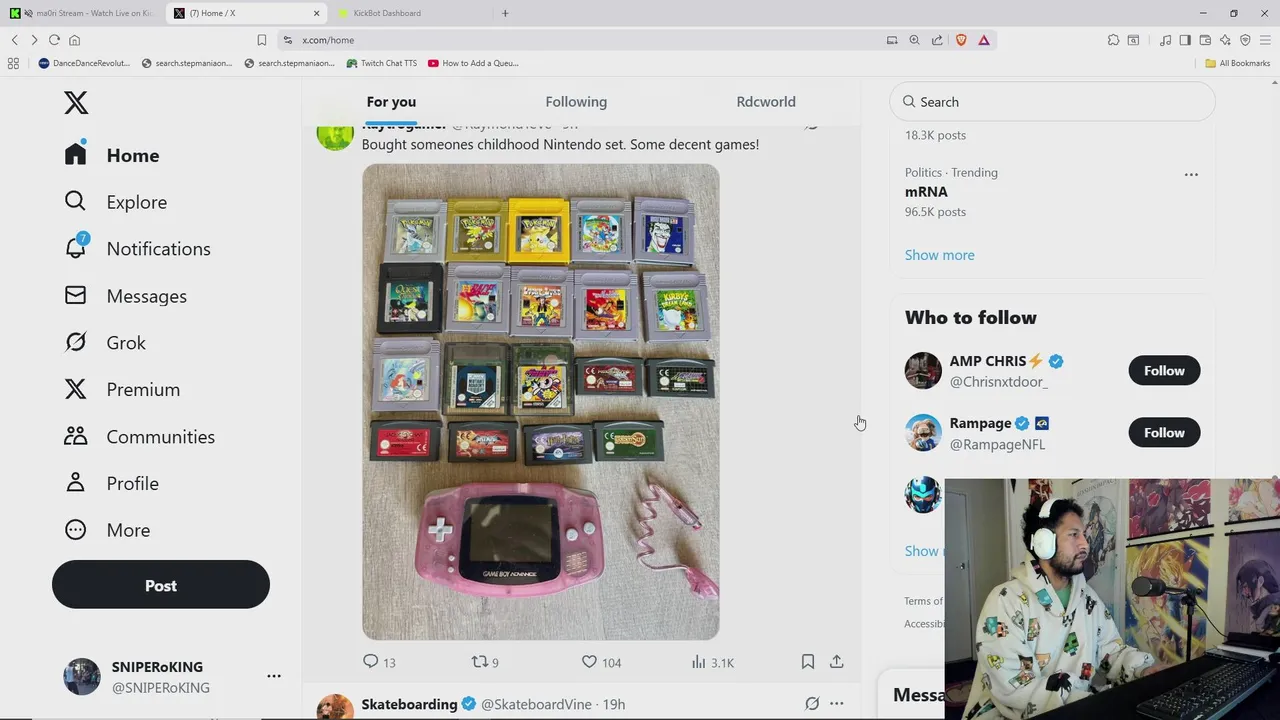Open the Game Boy games photo
Image resolution: width=1280 pixels, height=720 pixels.
540,402
